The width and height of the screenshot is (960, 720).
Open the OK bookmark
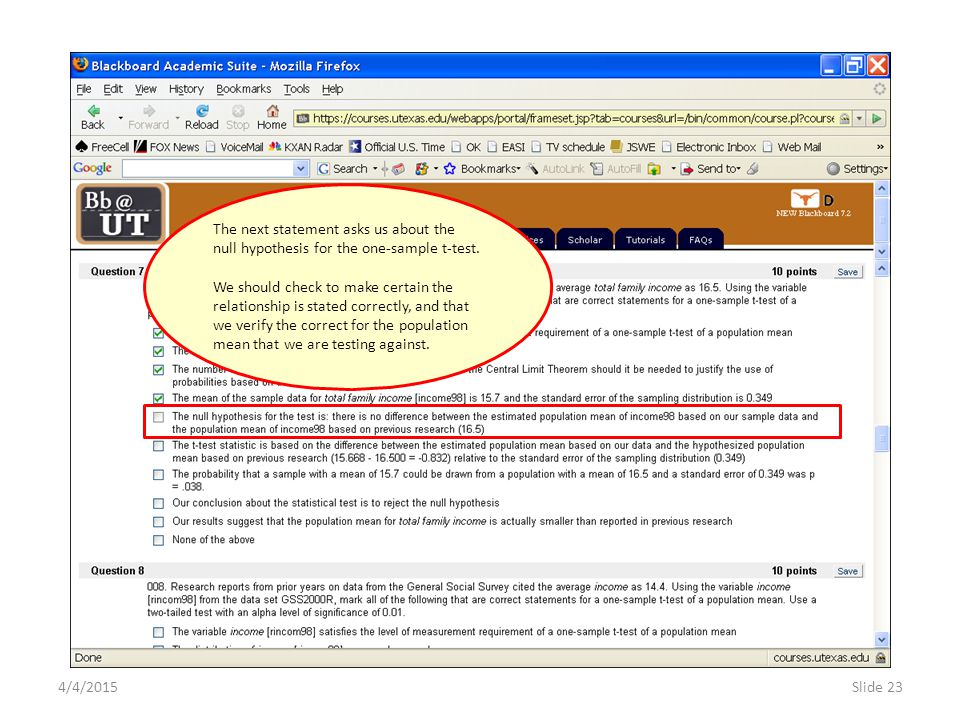pos(467,147)
